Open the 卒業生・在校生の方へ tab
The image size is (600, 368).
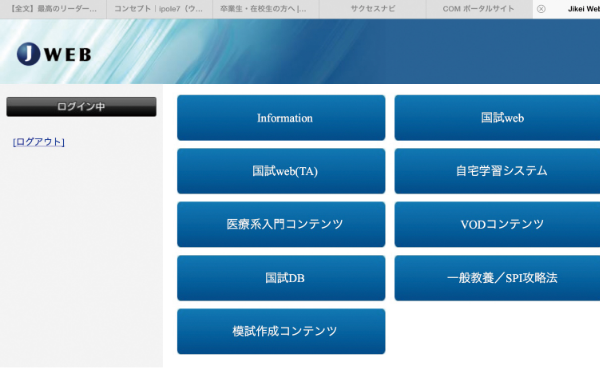[x=266, y=9]
